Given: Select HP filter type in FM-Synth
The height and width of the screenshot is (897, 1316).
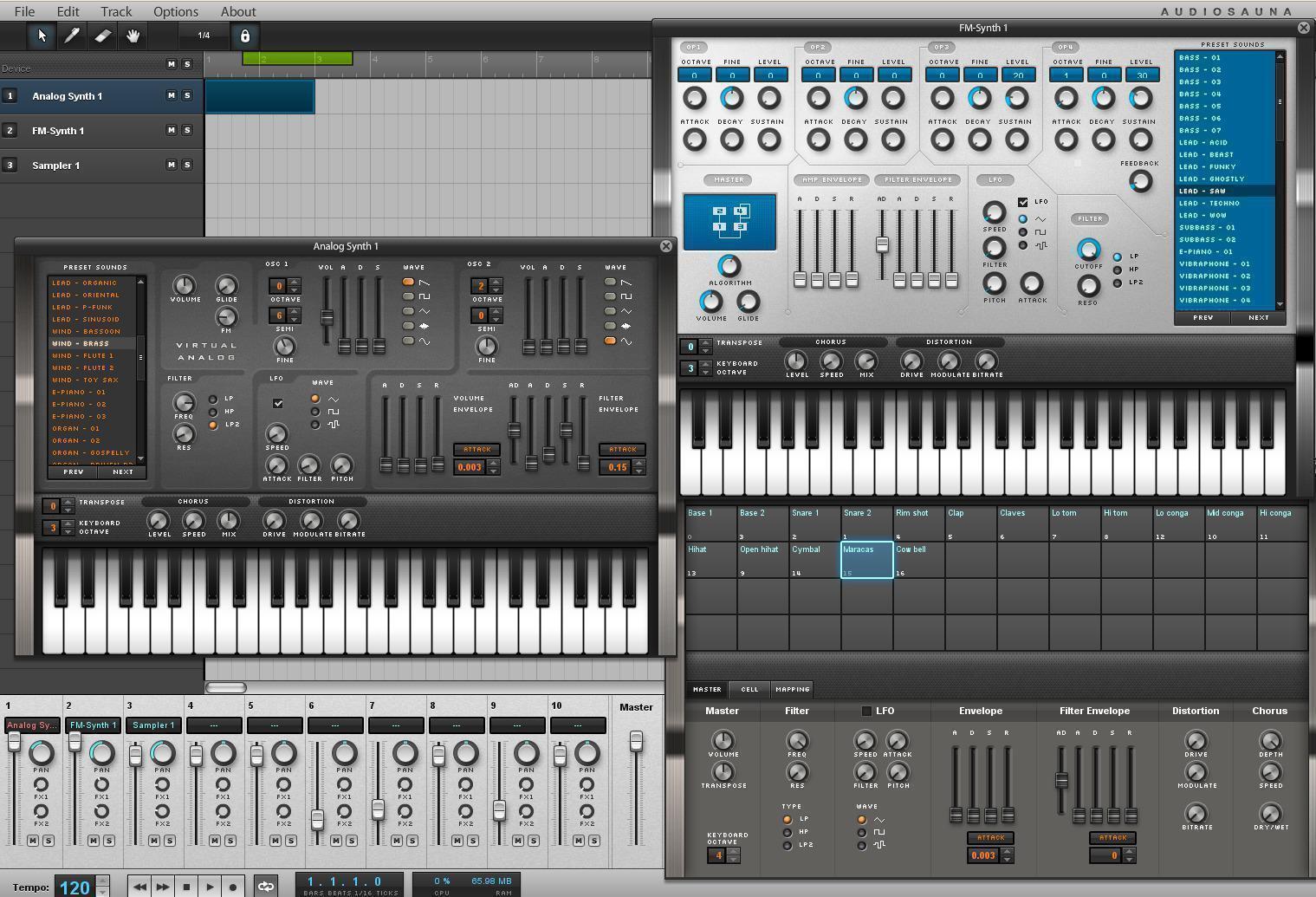Looking at the screenshot, I should (1118, 270).
